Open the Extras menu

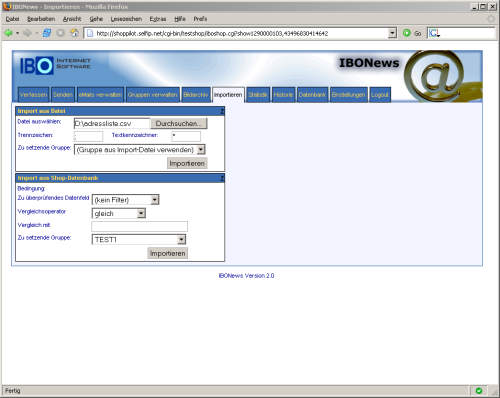(158, 19)
